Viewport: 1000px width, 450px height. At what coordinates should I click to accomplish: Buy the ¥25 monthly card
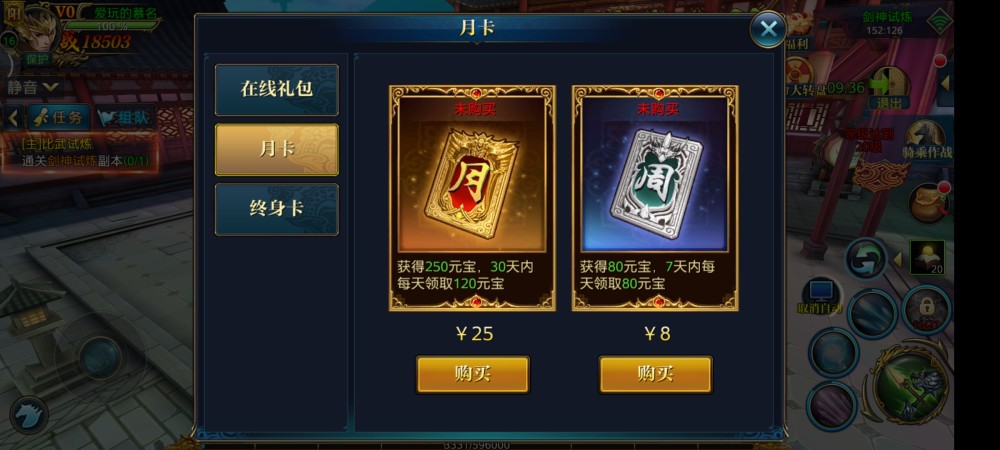473,374
